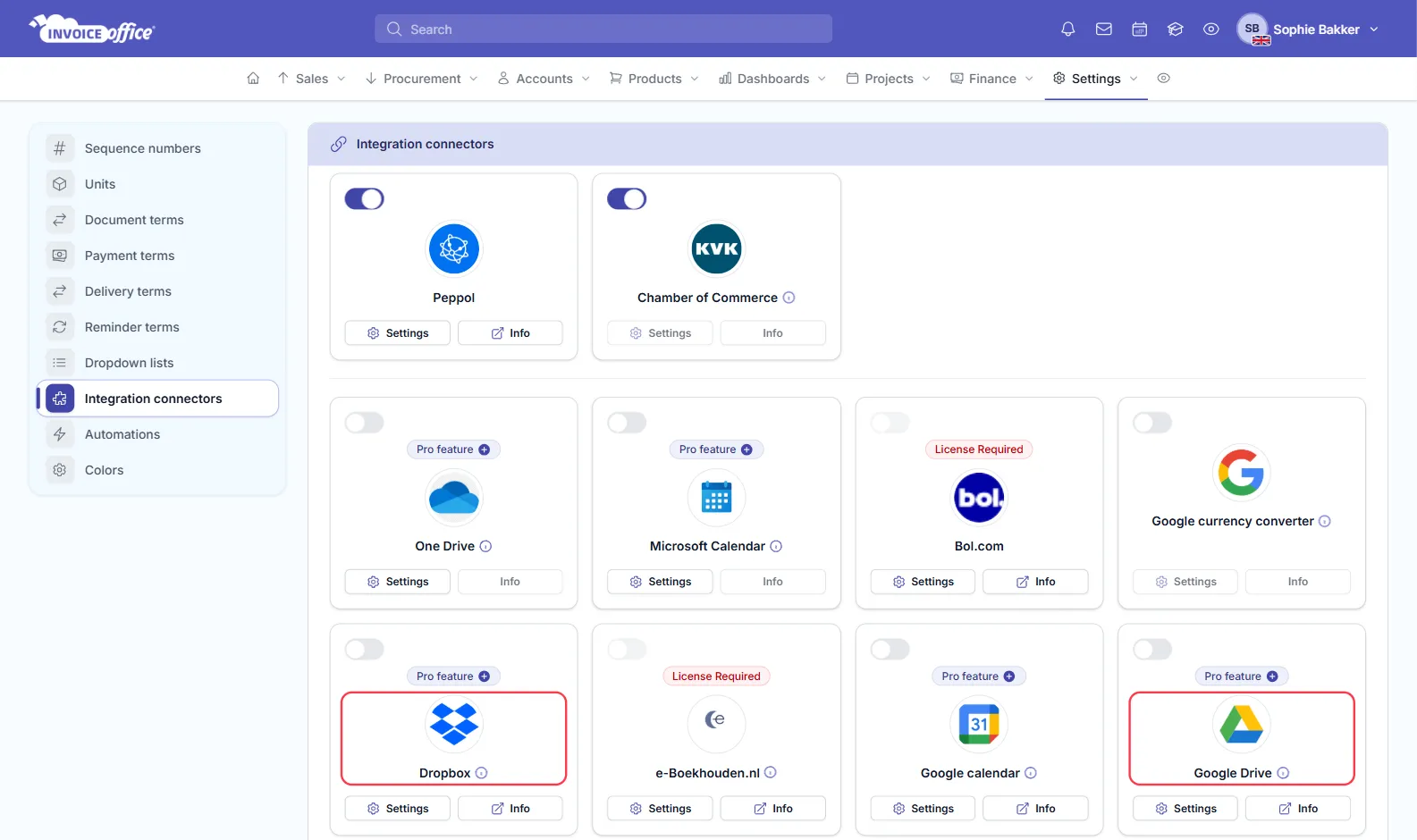Click the graduation cap help icon
Viewport: 1417px width, 840px height.
[x=1176, y=29]
